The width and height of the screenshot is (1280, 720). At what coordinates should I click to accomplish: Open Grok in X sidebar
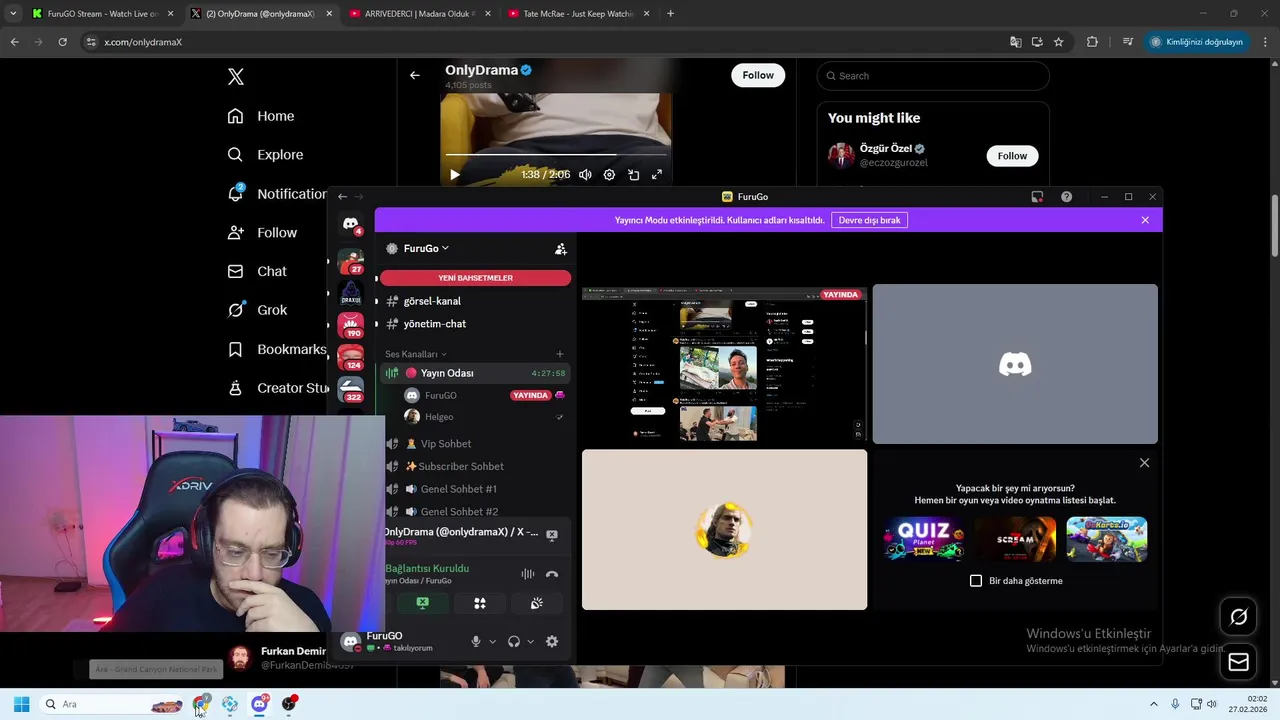[257, 310]
